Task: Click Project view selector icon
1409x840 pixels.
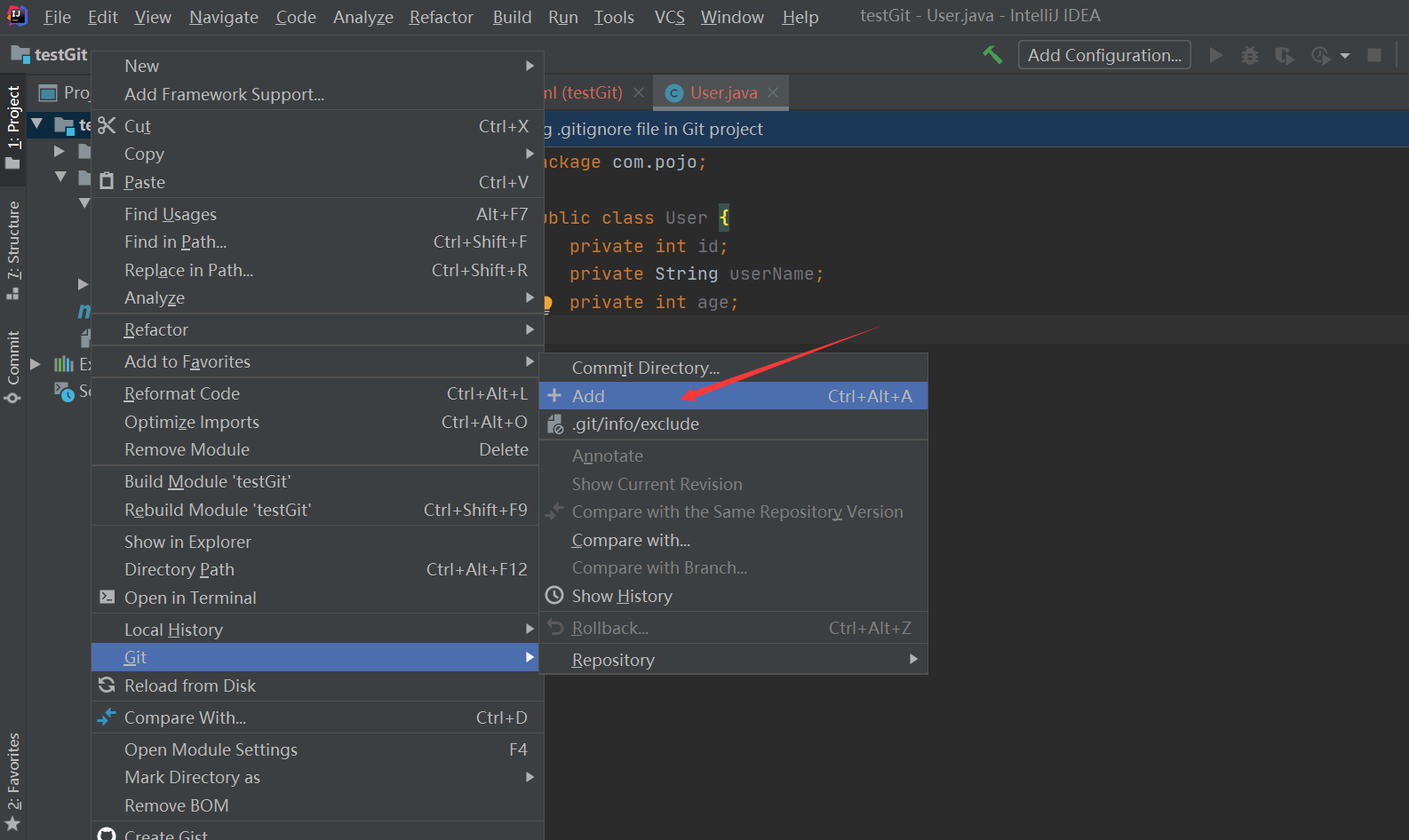Action: tap(48, 93)
